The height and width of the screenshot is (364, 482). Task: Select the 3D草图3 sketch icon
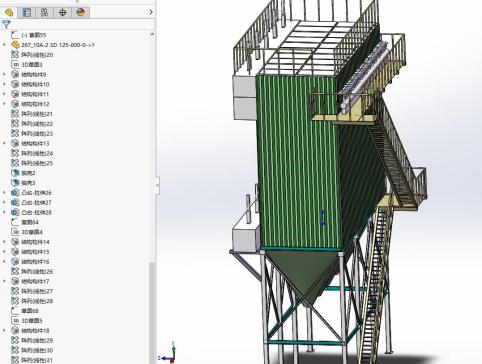click(x=15, y=64)
